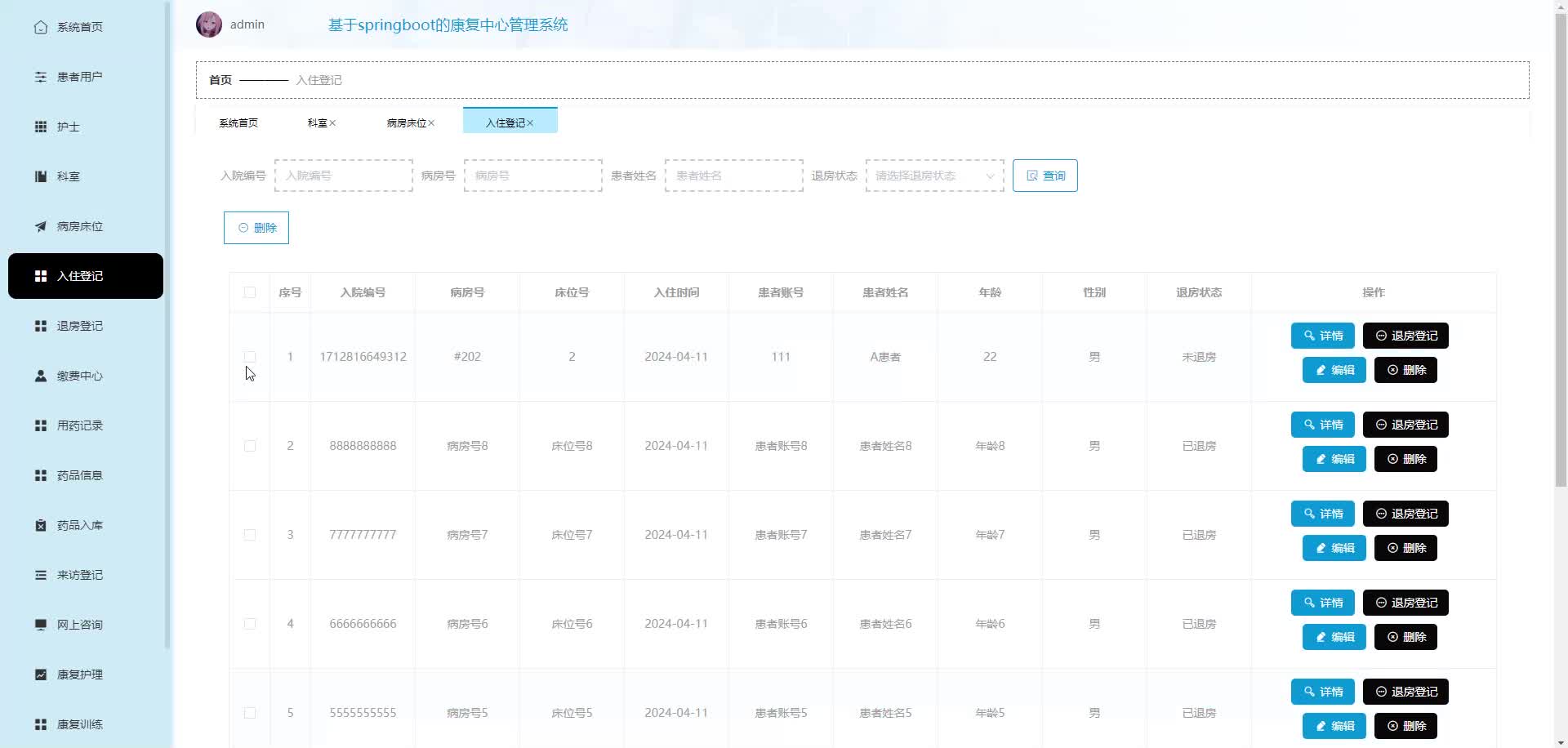Viewport: 1568px width, 748px height.
Task: Click the 用药记录 sidebar icon
Action: click(41, 425)
